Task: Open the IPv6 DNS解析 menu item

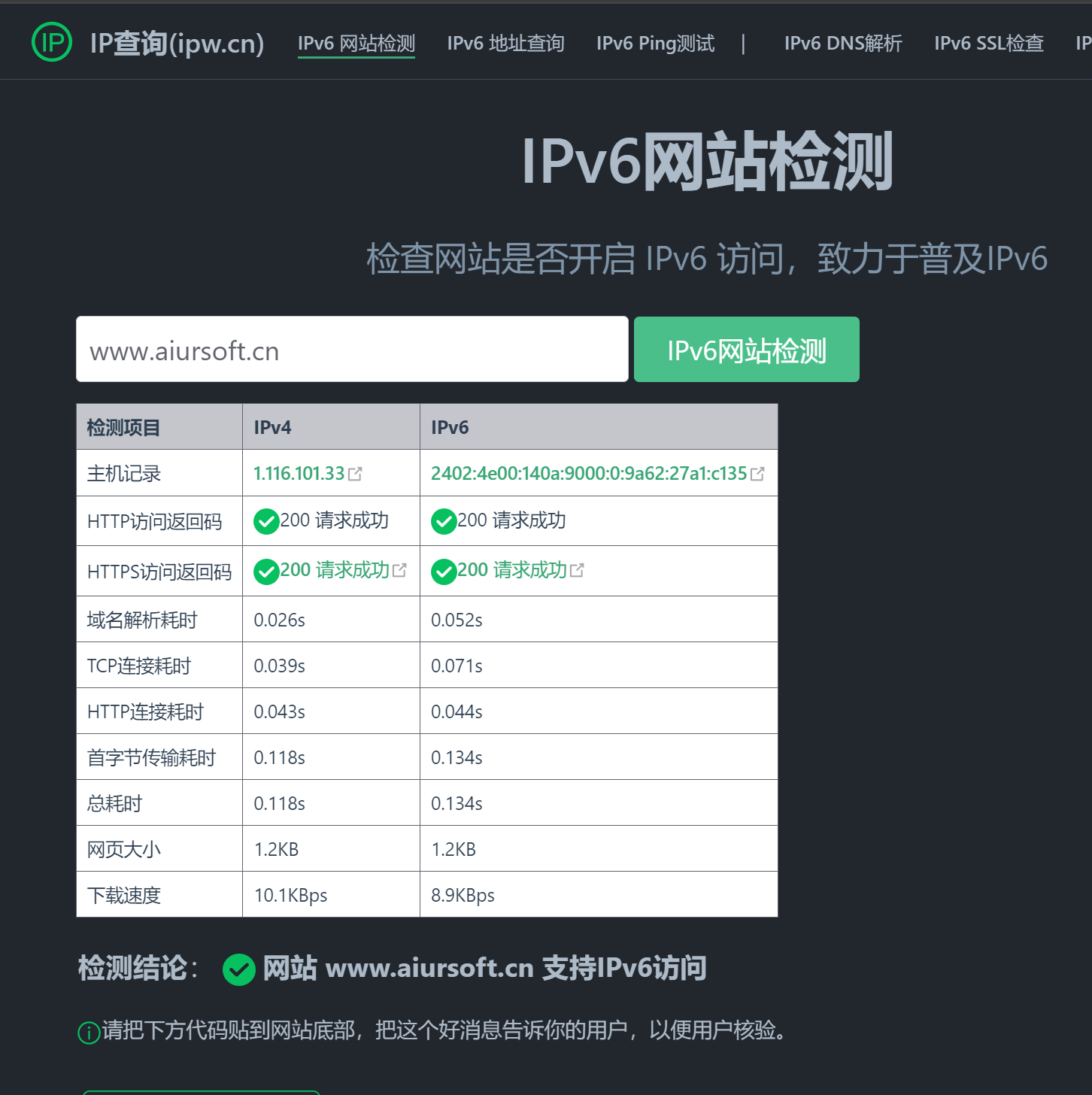Action: click(842, 44)
